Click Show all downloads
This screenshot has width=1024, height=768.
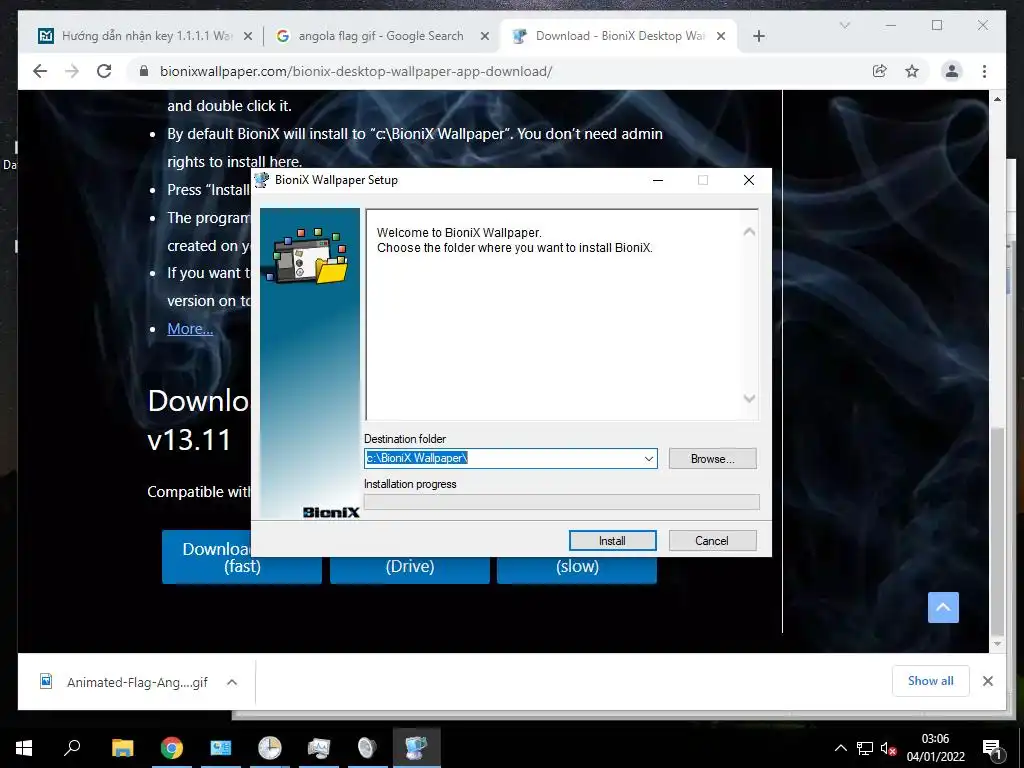tap(931, 681)
